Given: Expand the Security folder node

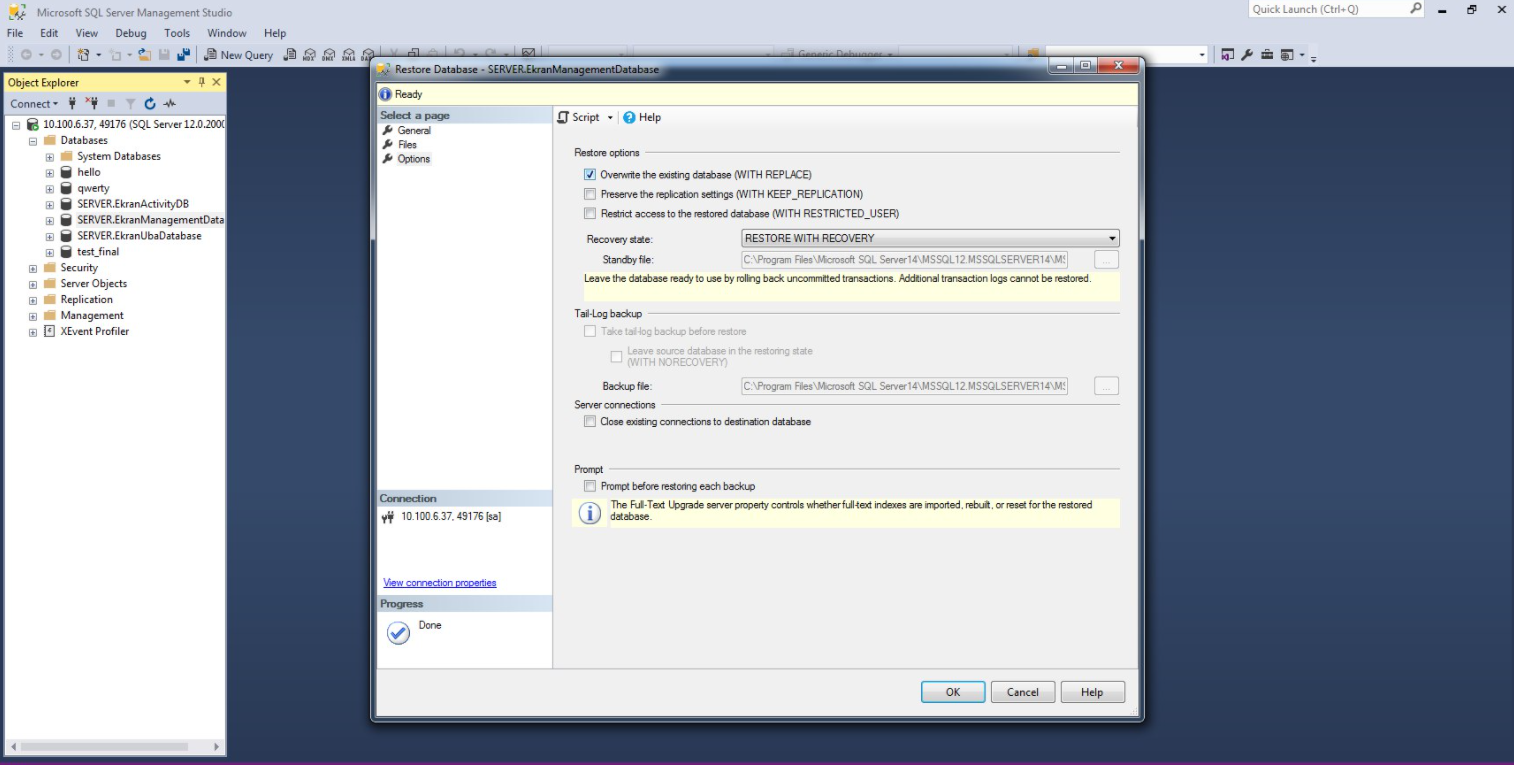Looking at the screenshot, I should [33, 268].
